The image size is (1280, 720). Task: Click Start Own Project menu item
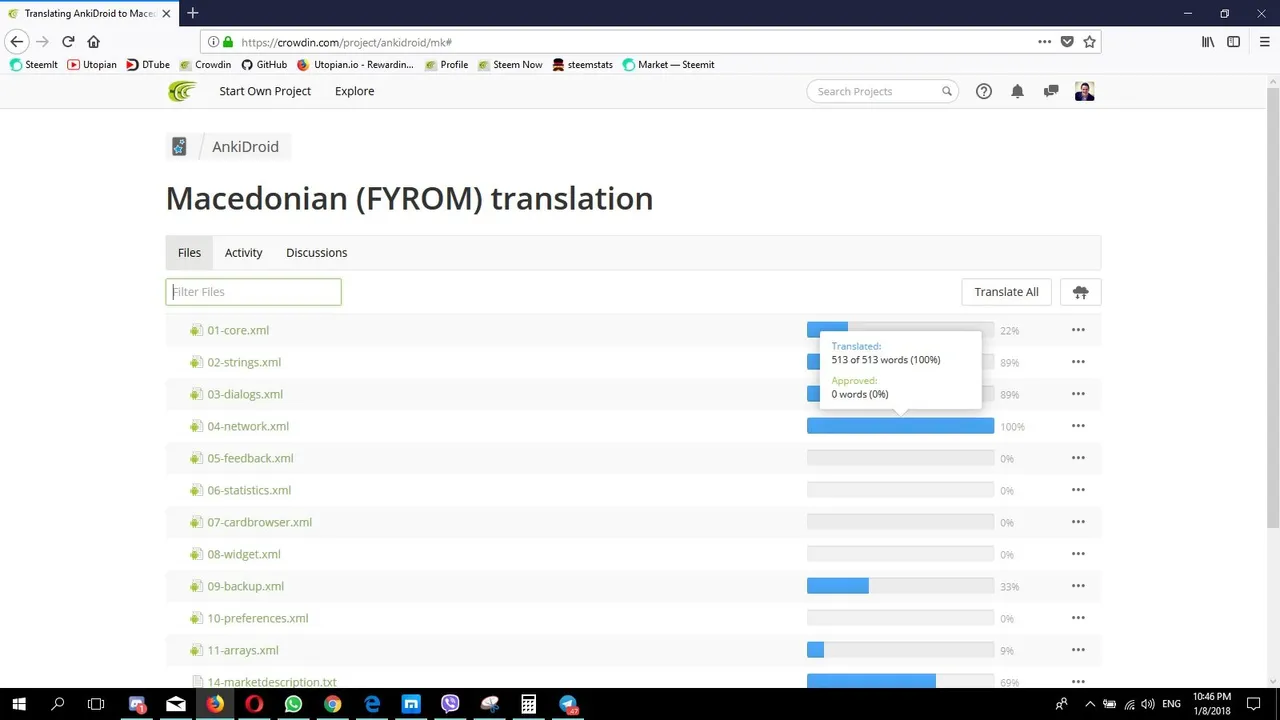click(265, 91)
